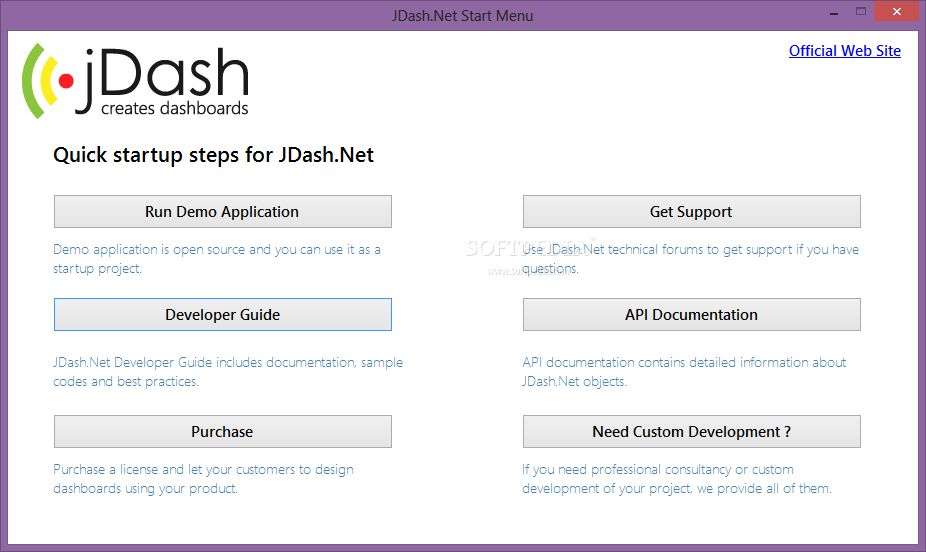Screen dimensions: 926x552
Task: Click 'Purchase a license' description text
Action: [x=203, y=479]
